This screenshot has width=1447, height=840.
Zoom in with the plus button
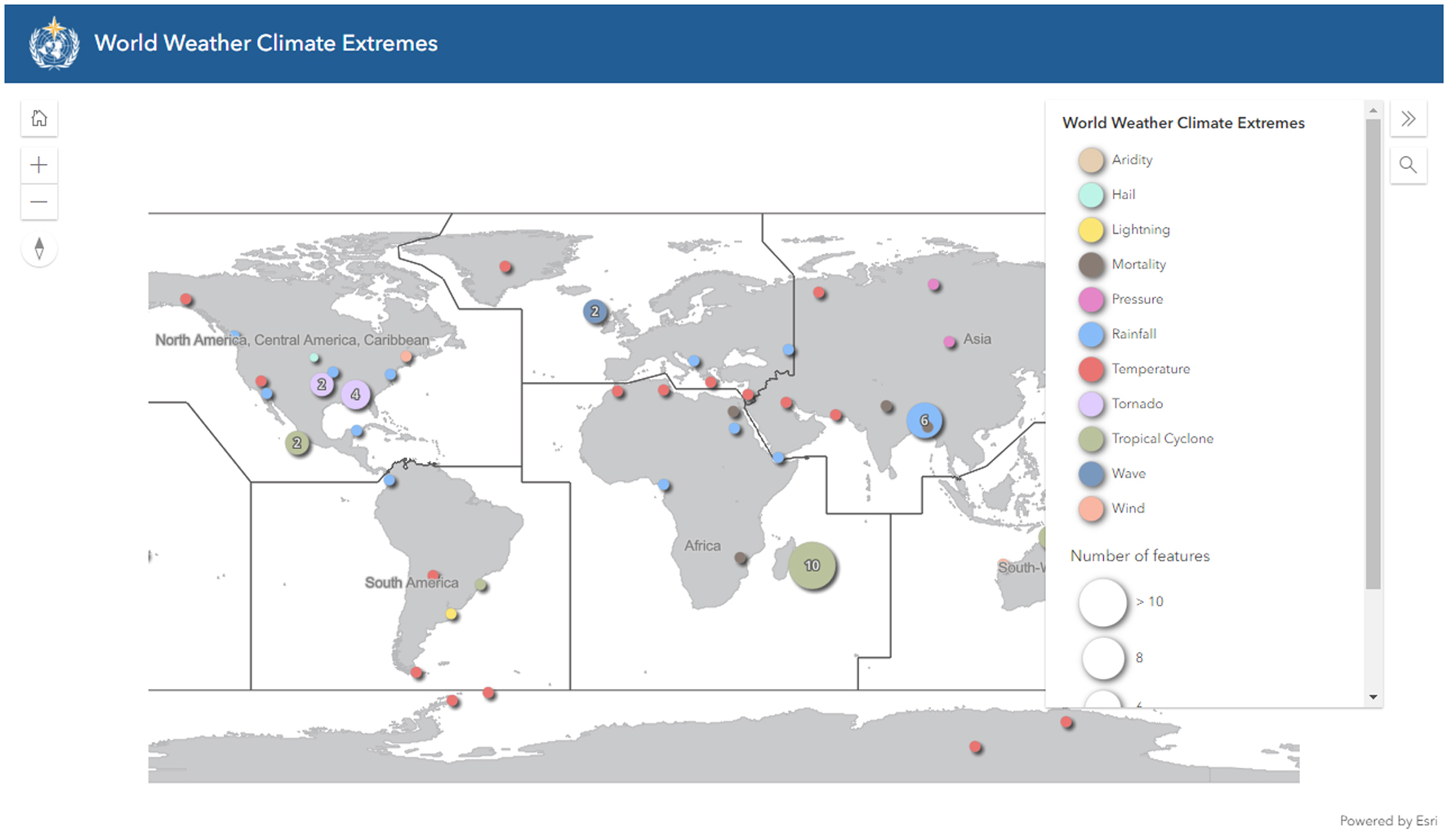point(39,166)
